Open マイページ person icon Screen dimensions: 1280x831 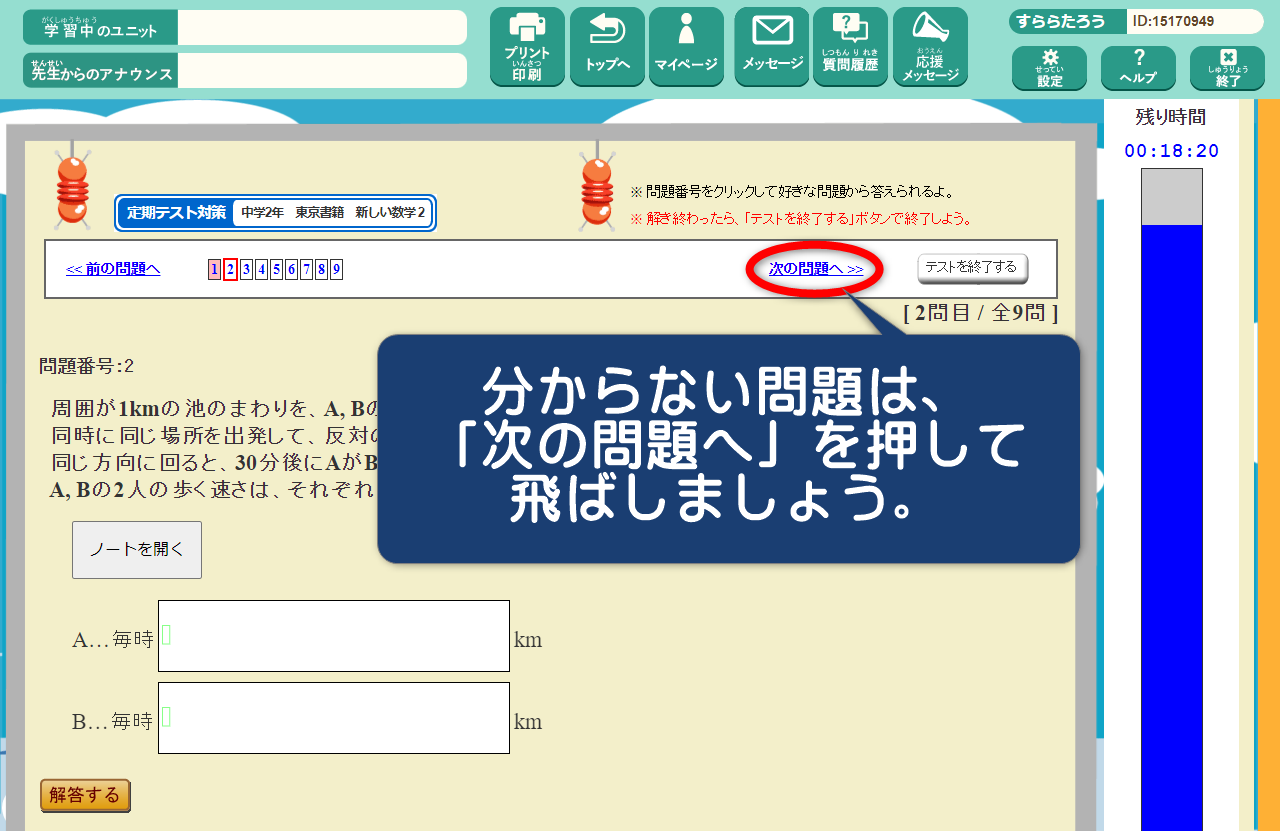point(686,47)
